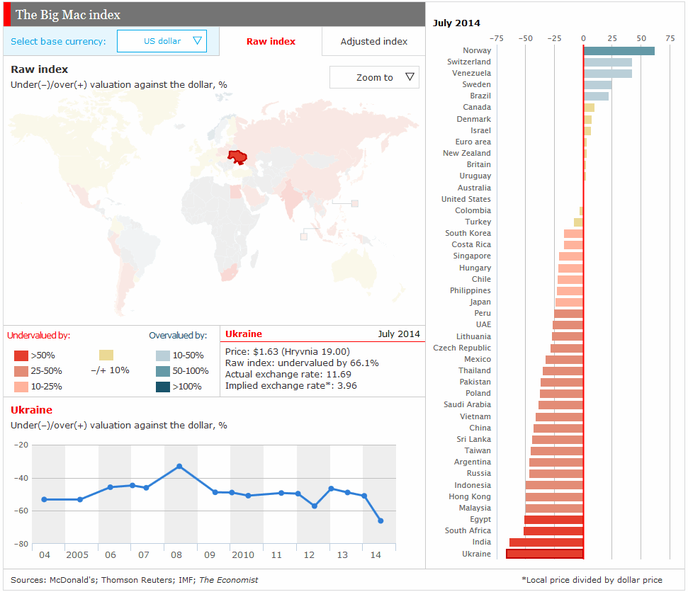The width and height of the screenshot is (688, 592).
Task: Click South Africa on the world map
Action: (x=229, y=273)
